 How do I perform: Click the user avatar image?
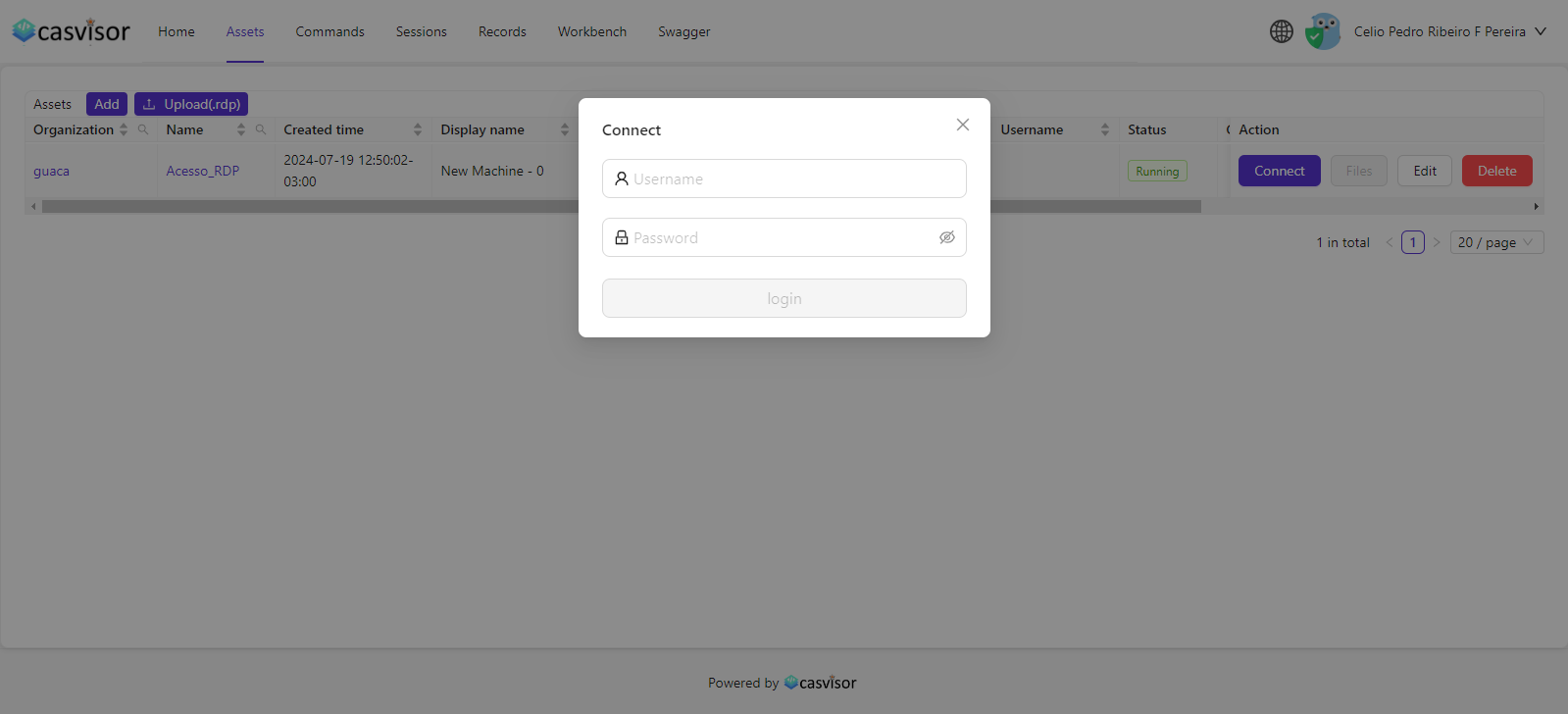tap(1323, 31)
